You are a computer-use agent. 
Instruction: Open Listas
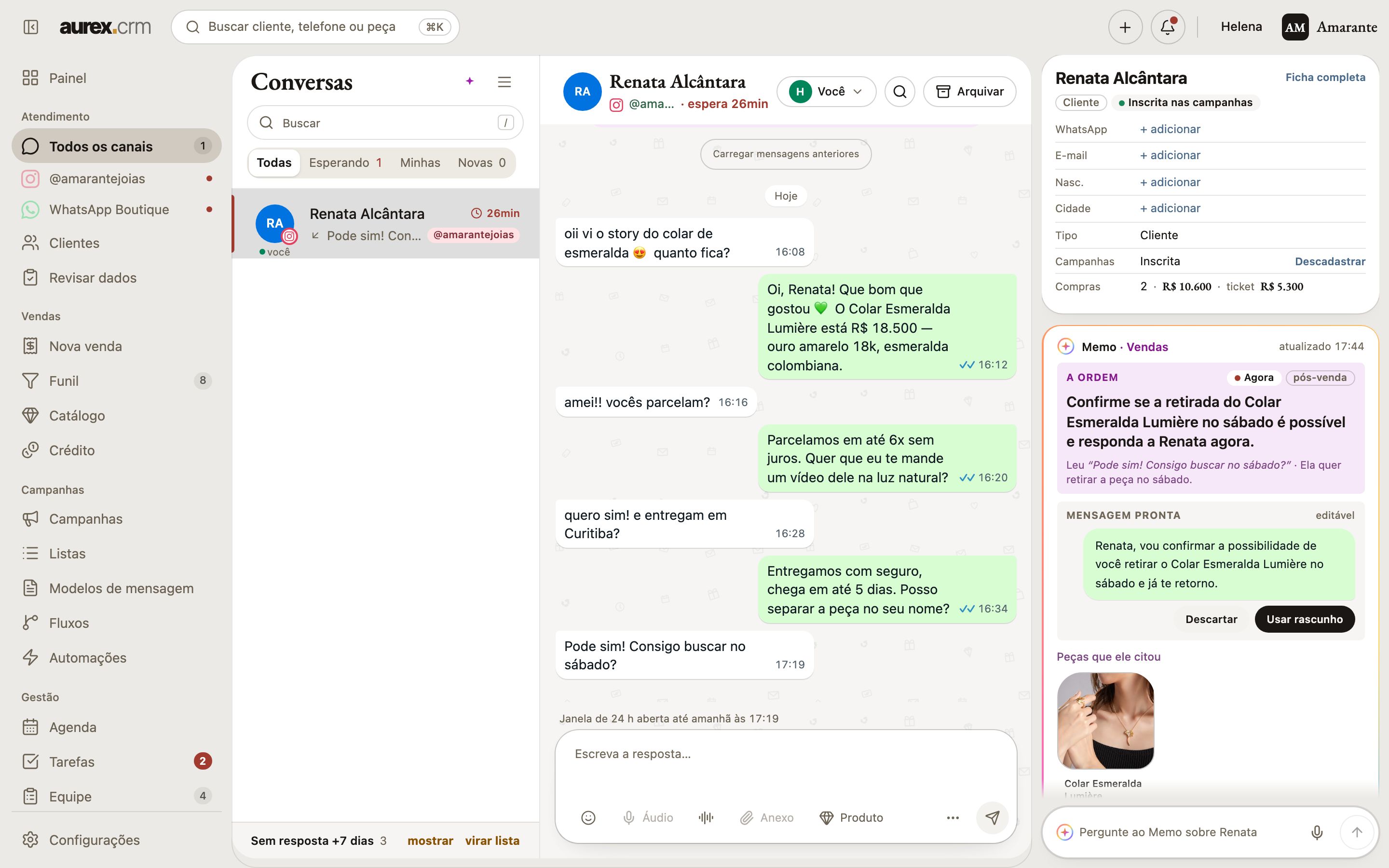pos(117,554)
